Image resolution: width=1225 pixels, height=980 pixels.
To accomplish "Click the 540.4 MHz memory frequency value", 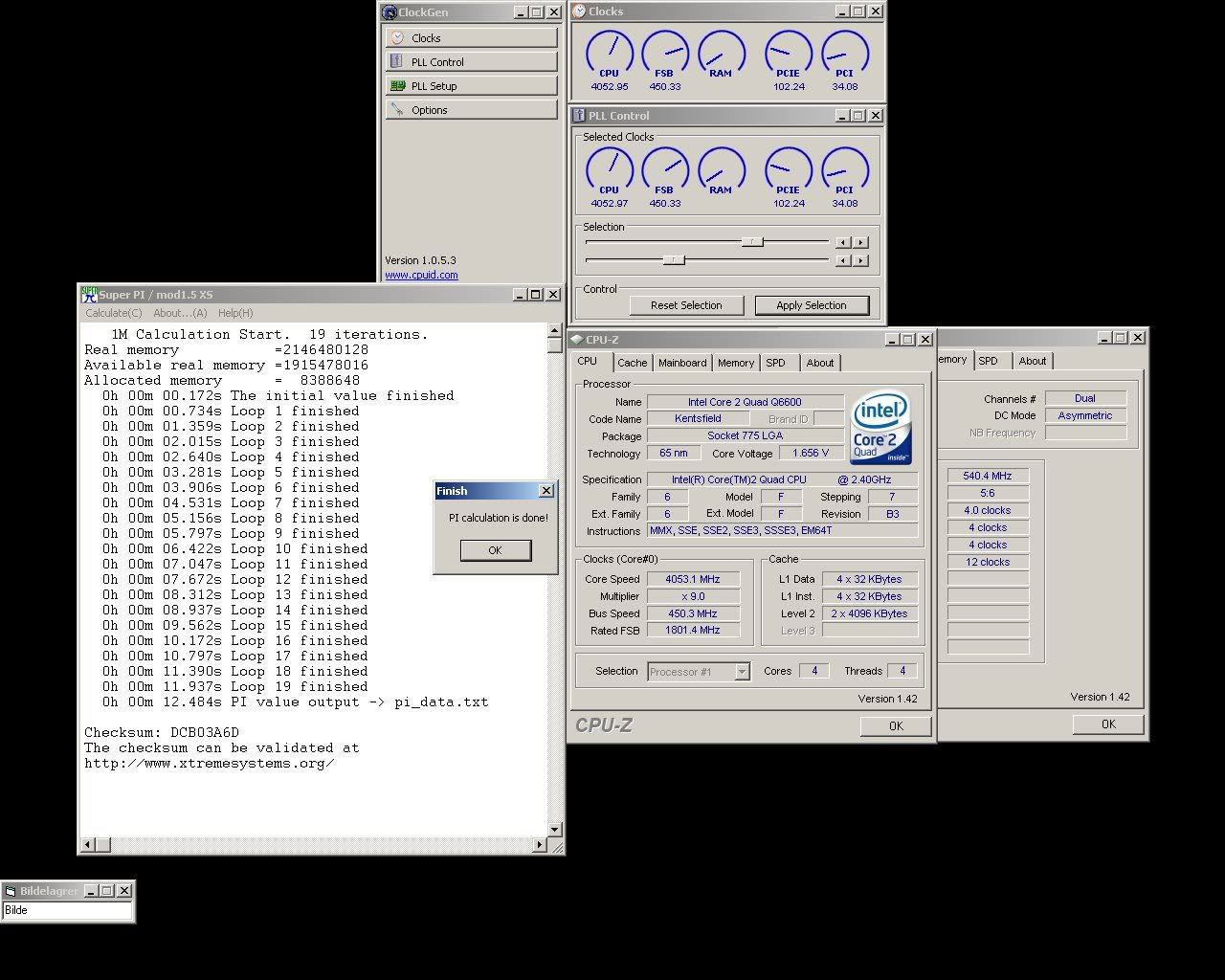I will pos(988,476).
